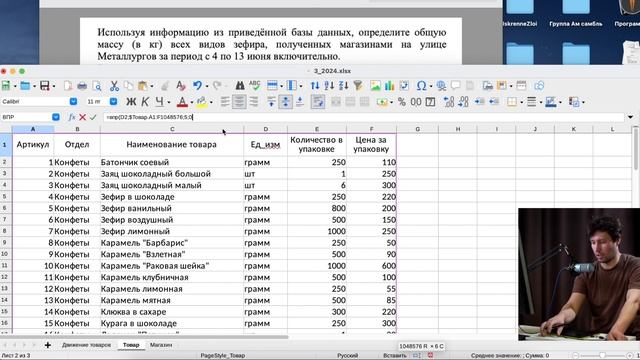Select column C header

pyautogui.click(x=172, y=129)
